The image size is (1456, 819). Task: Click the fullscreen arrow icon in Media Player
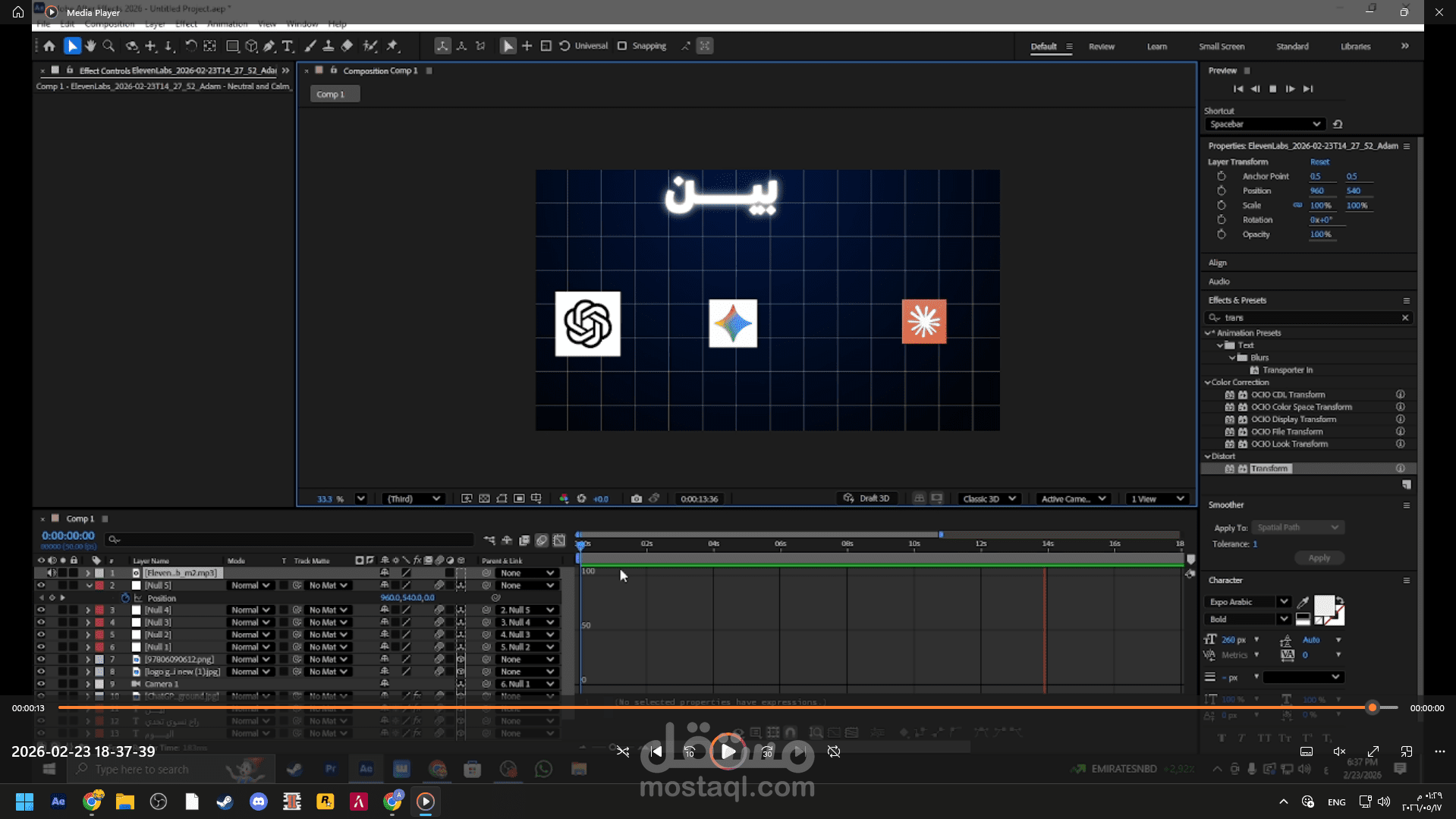(x=1373, y=751)
